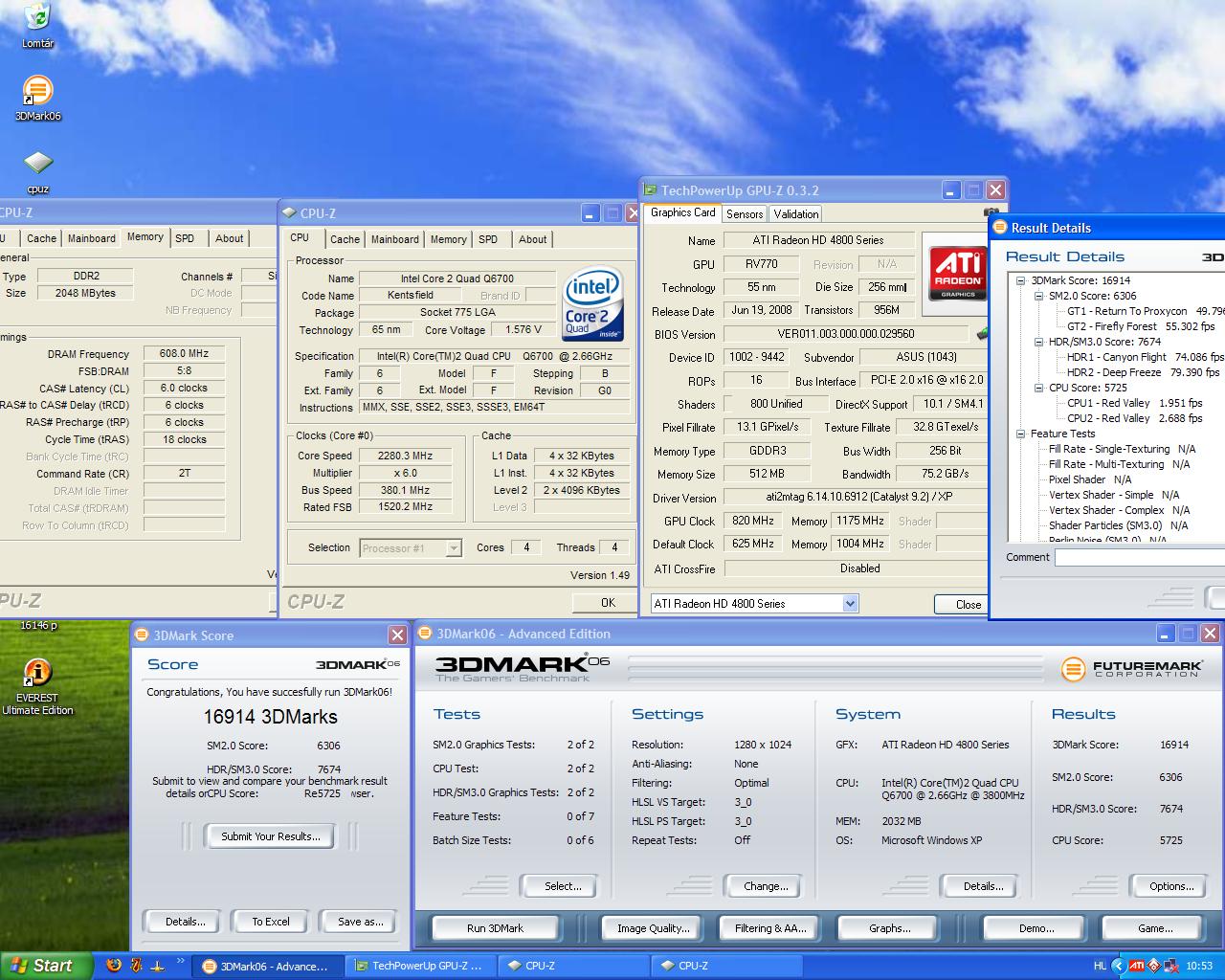Click the ATI tray icon
Viewport: 1225px width, 980px height.
1136,966
